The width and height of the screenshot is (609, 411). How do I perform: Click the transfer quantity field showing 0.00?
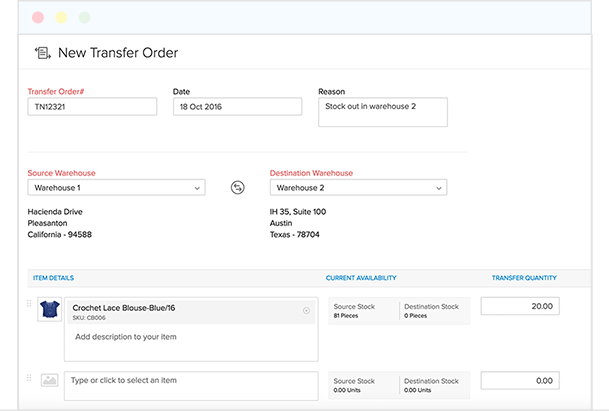point(519,381)
